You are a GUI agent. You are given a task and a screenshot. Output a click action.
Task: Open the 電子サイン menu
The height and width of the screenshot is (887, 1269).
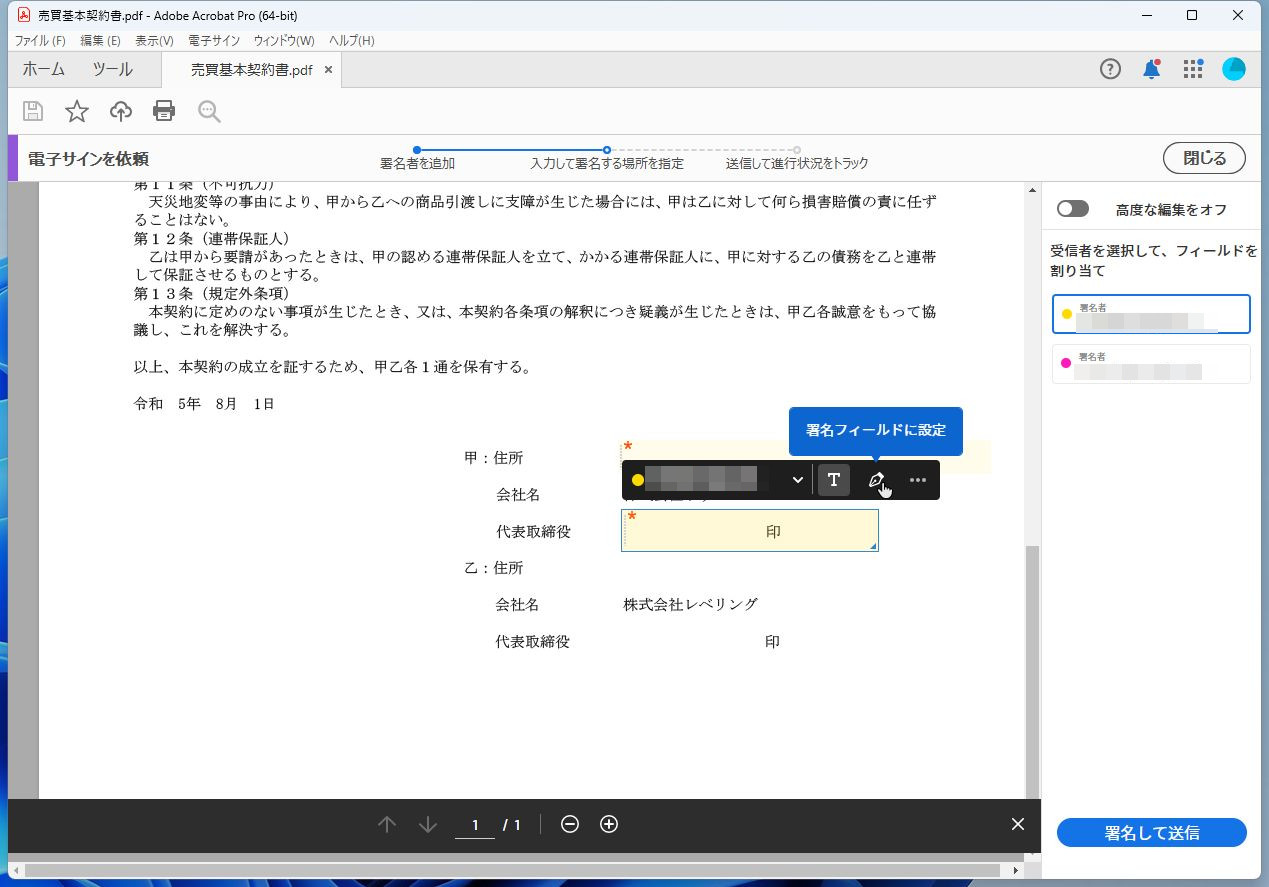coord(214,40)
